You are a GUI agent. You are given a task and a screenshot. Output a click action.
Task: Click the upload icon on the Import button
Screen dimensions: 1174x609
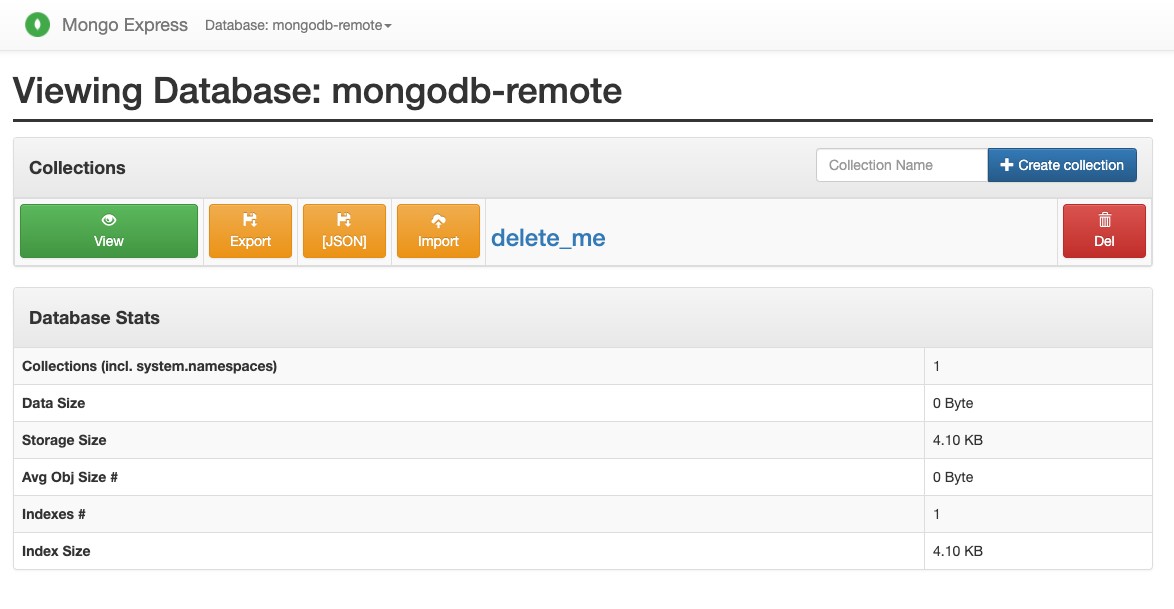(438, 220)
